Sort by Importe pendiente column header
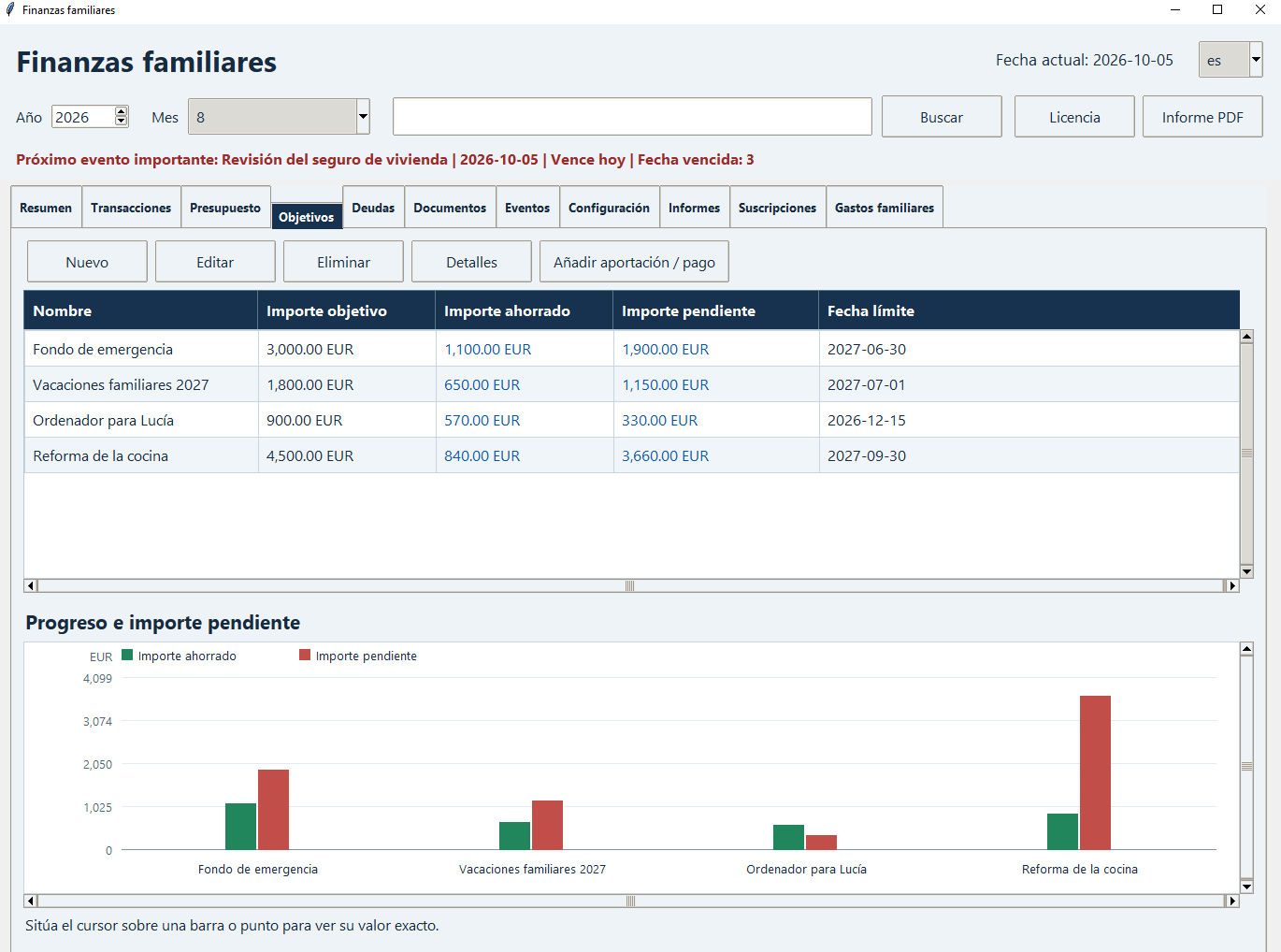This screenshot has width=1281, height=952. pyautogui.click(x=715, y=310)
